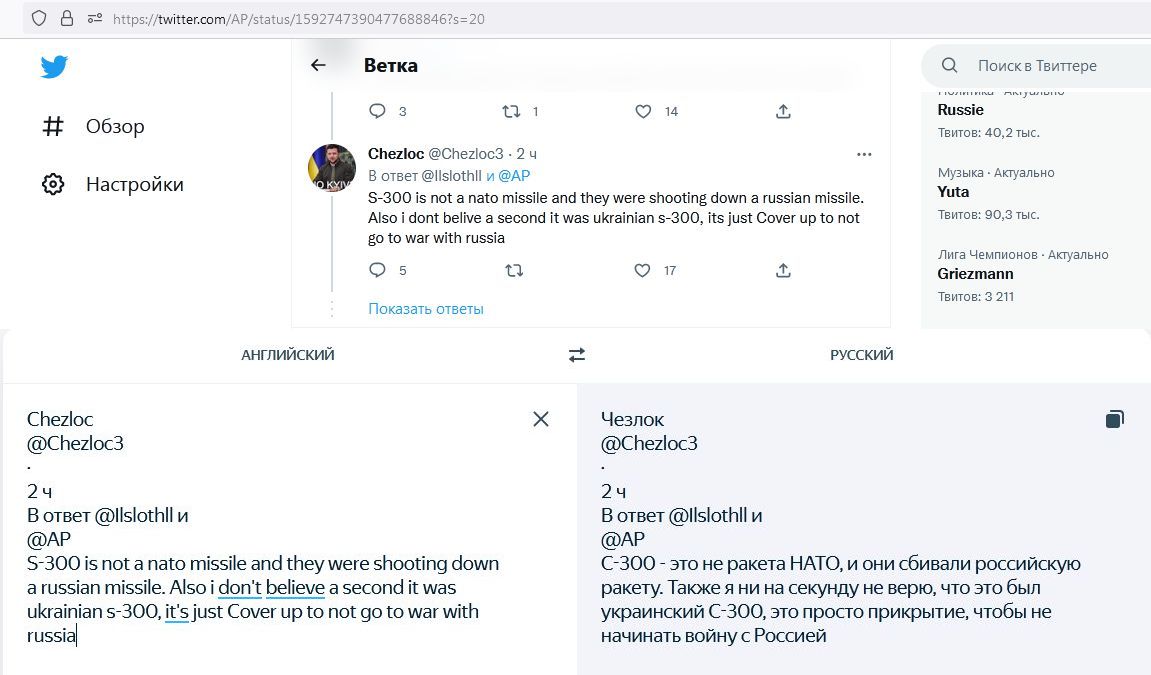This screenshot has height=675, width=1151.
Task: Reply to Chezloc's tweet with 5 comments
Action: click(x=377, y=271)
